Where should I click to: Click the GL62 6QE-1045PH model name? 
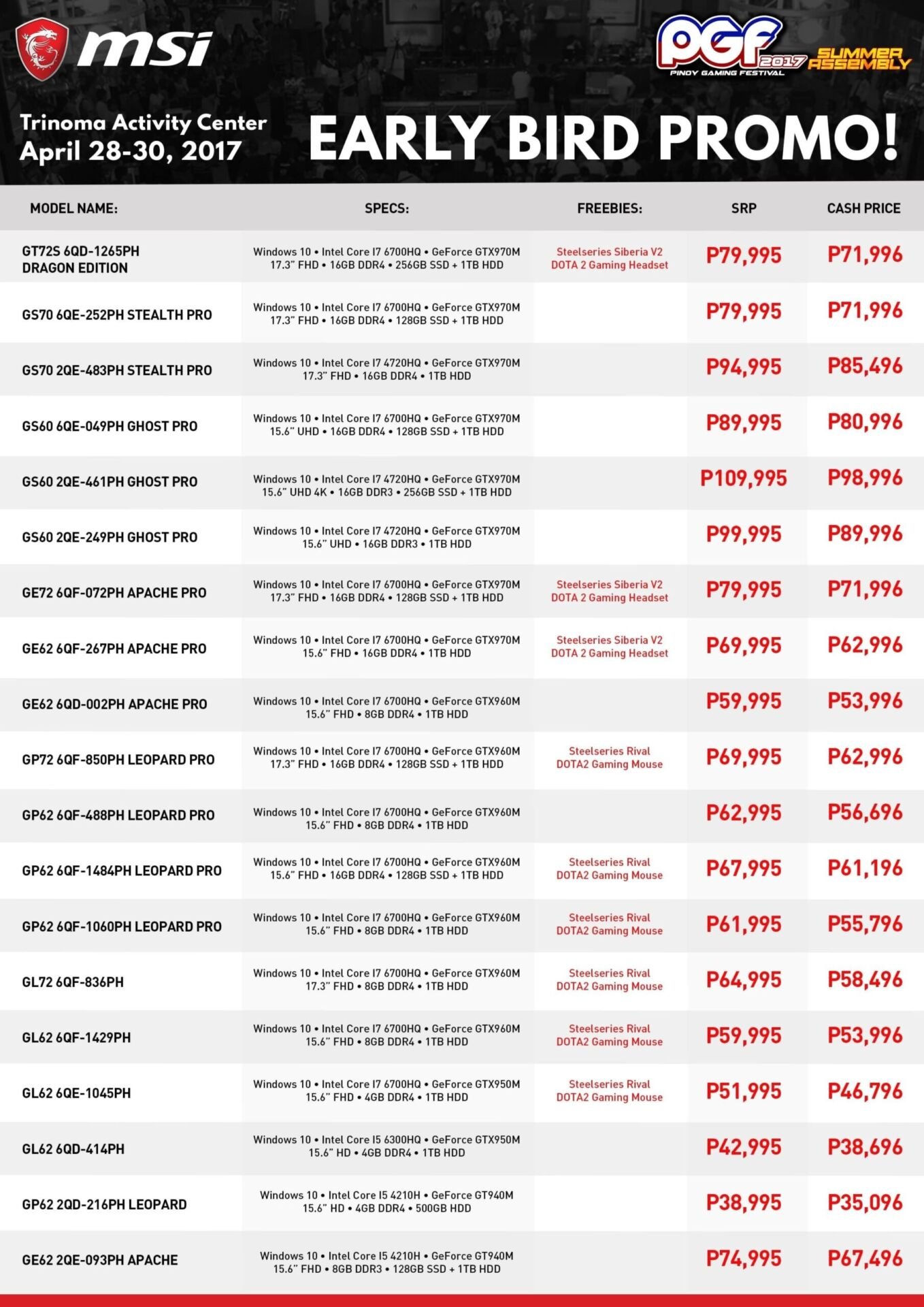coord(76,1093)
